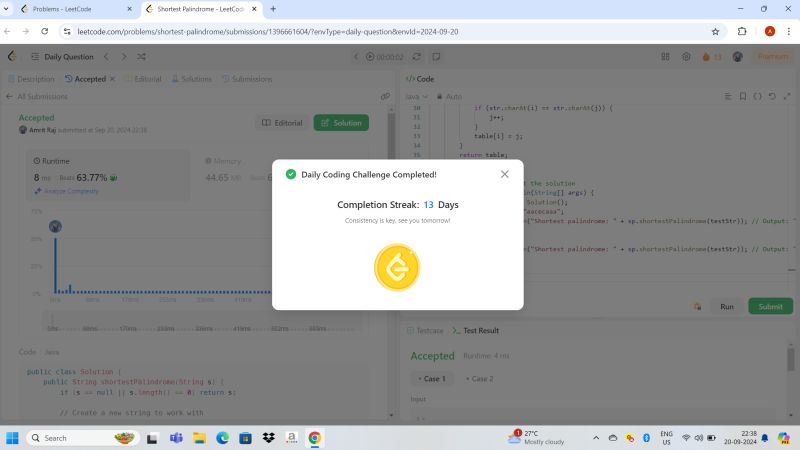Click Analyze Complexity link
The image size is (800, 450).
[x=66, y=191]
